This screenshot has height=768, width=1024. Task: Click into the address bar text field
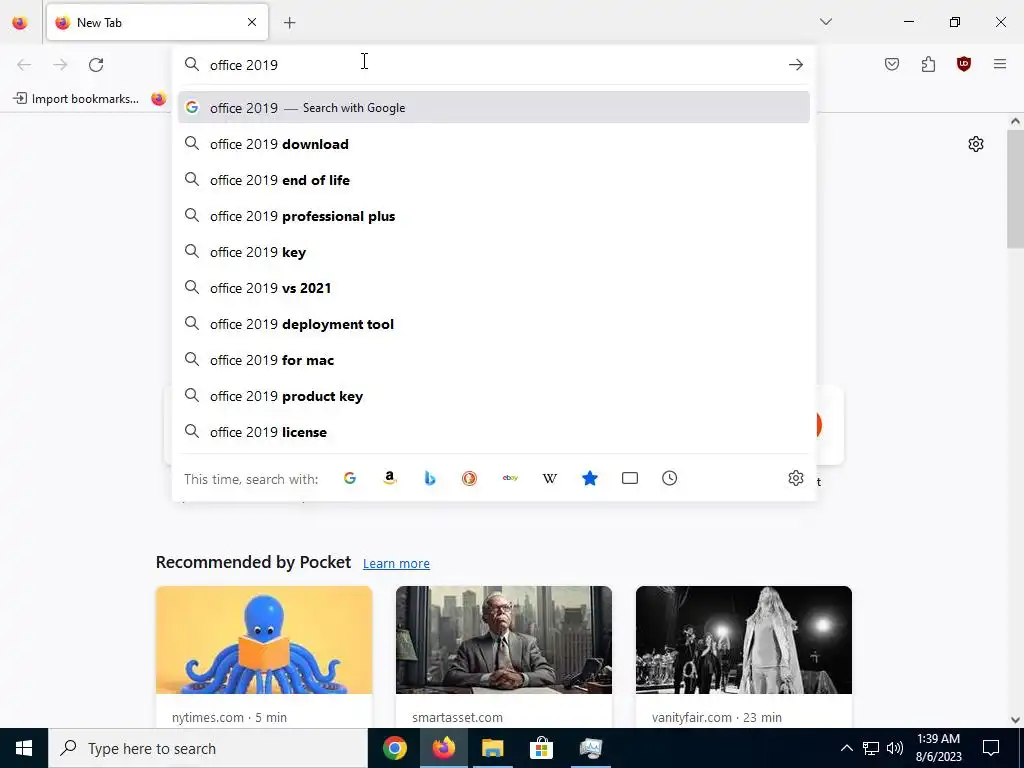pos(493,65)
